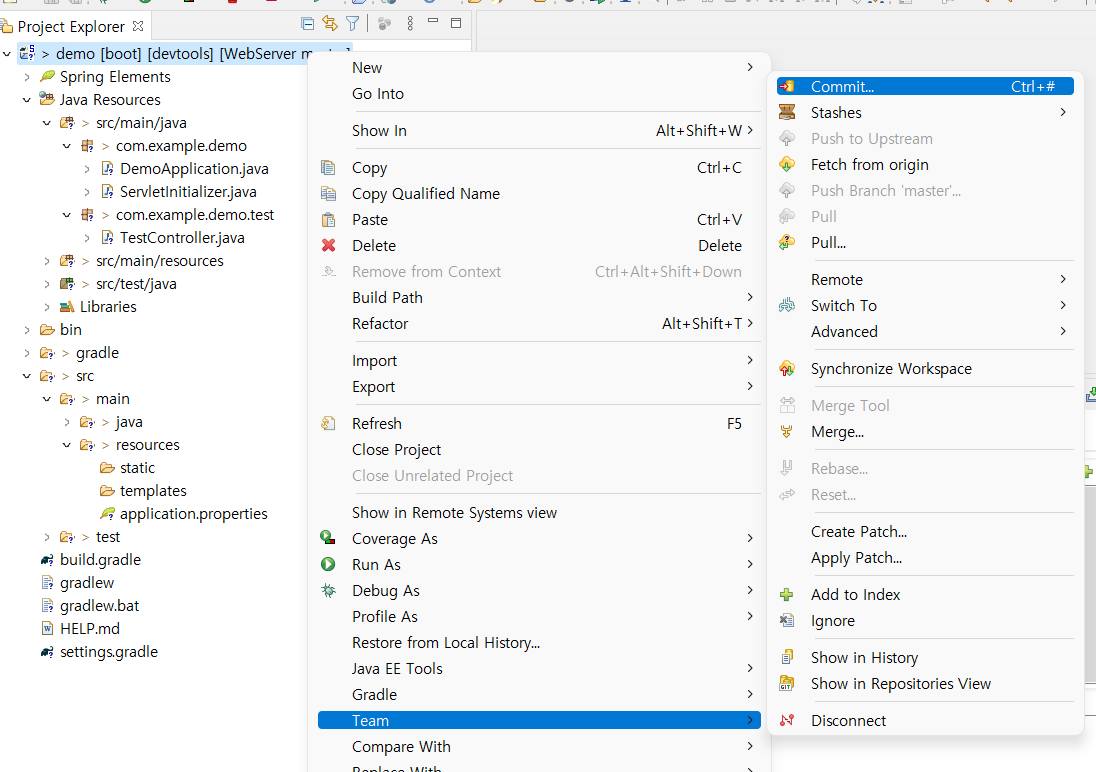Open the Build Path submenu
Screen dimensions: 1096x772
click(x=539, y=298)
